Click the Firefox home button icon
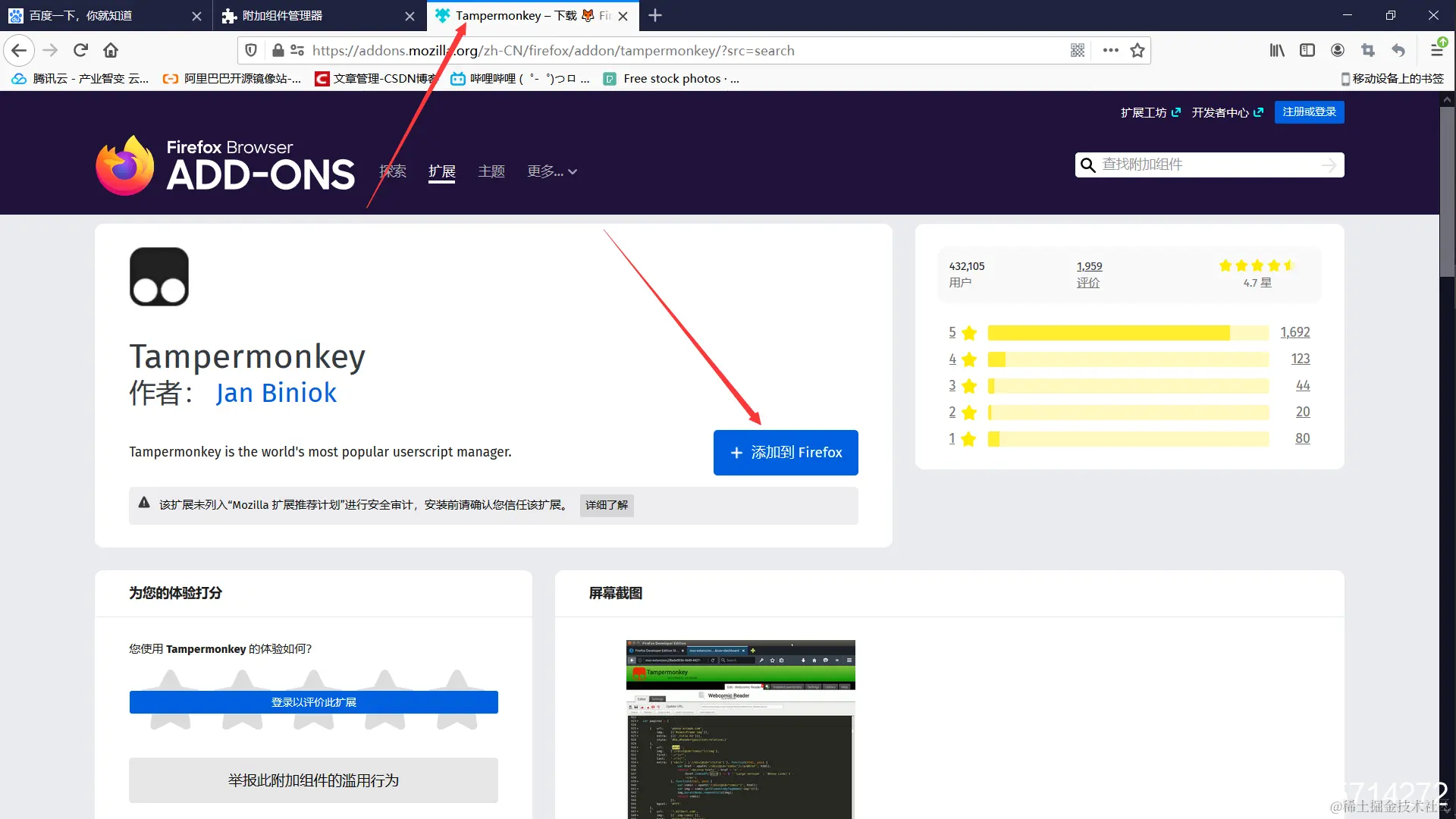 click(x=111, y=50)
